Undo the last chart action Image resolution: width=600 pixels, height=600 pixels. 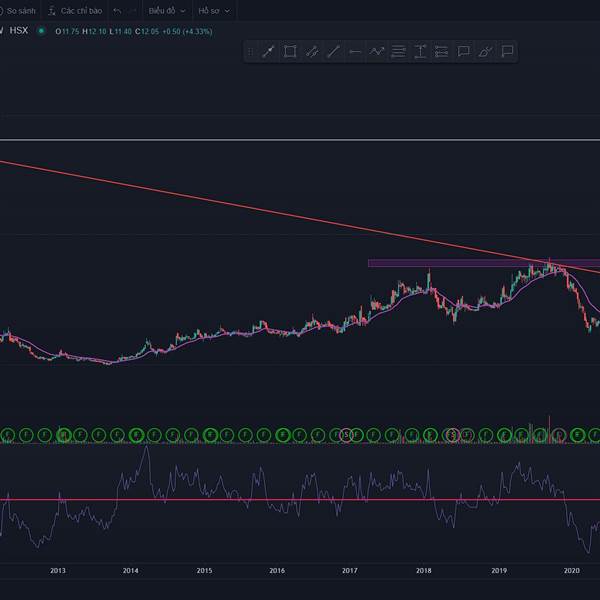117,11
